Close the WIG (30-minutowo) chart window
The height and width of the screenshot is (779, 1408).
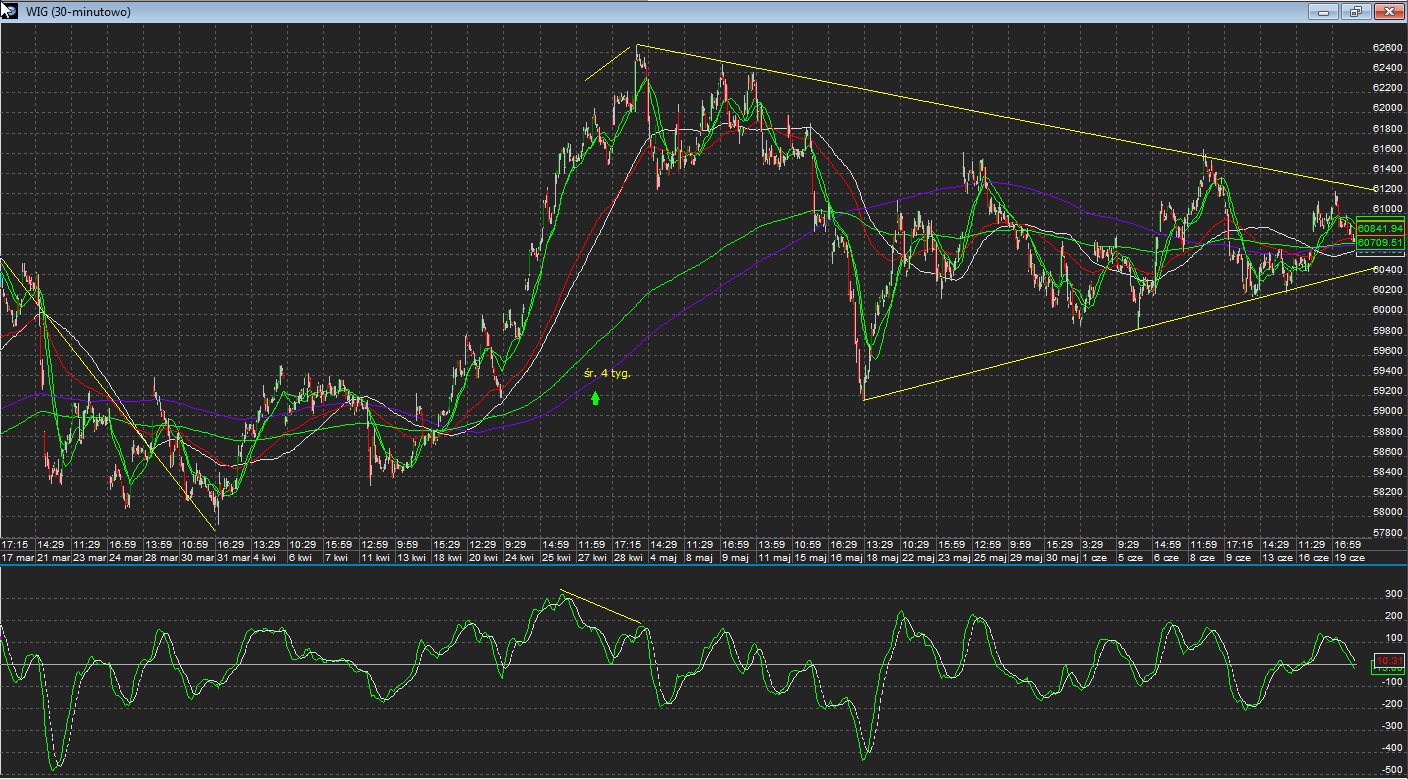pyautogui.click(x=1388, y=12)
